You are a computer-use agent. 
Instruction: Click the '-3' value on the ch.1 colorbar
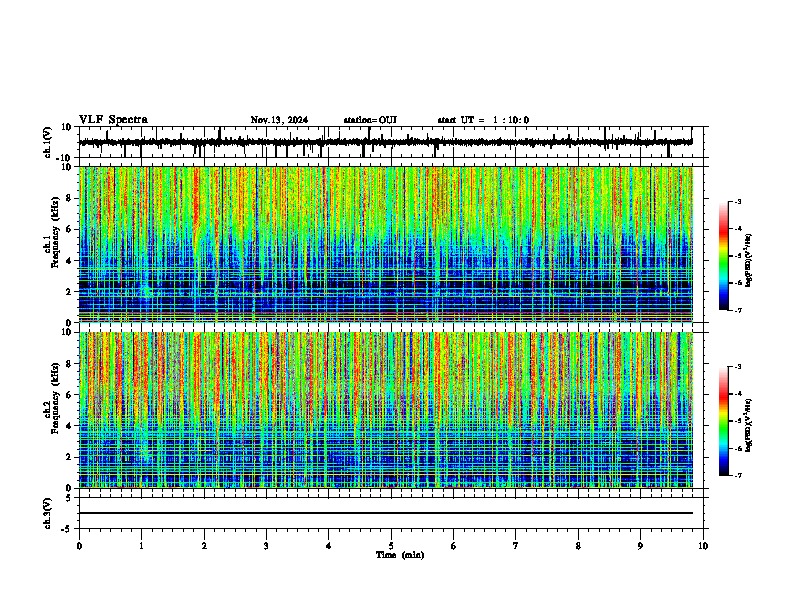737,201
